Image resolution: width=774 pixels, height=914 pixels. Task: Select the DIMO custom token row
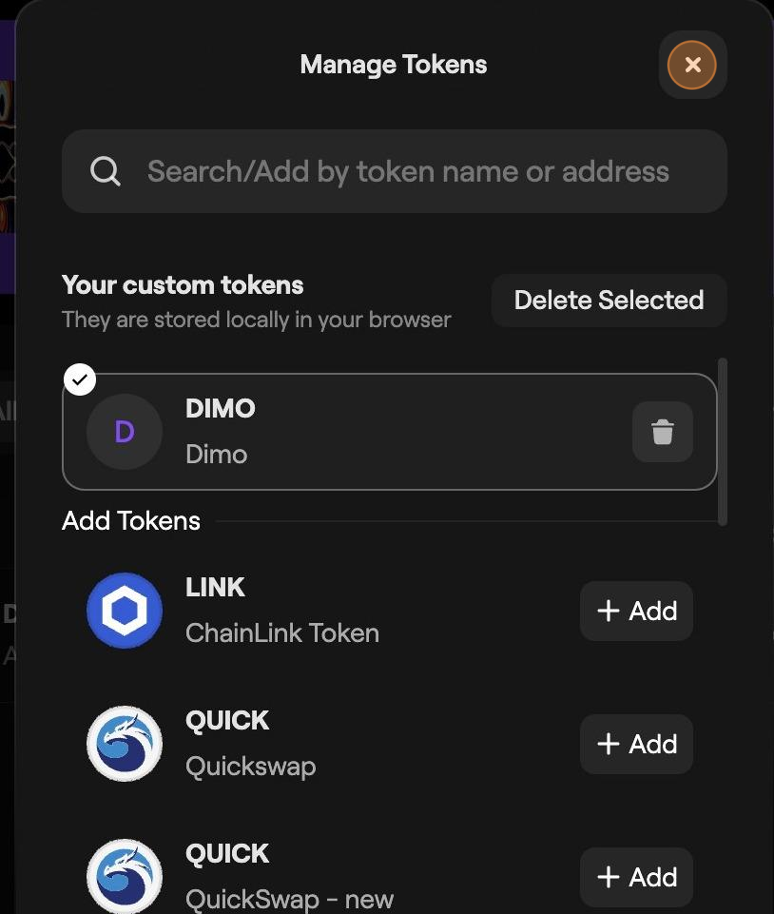pos(389,432)
